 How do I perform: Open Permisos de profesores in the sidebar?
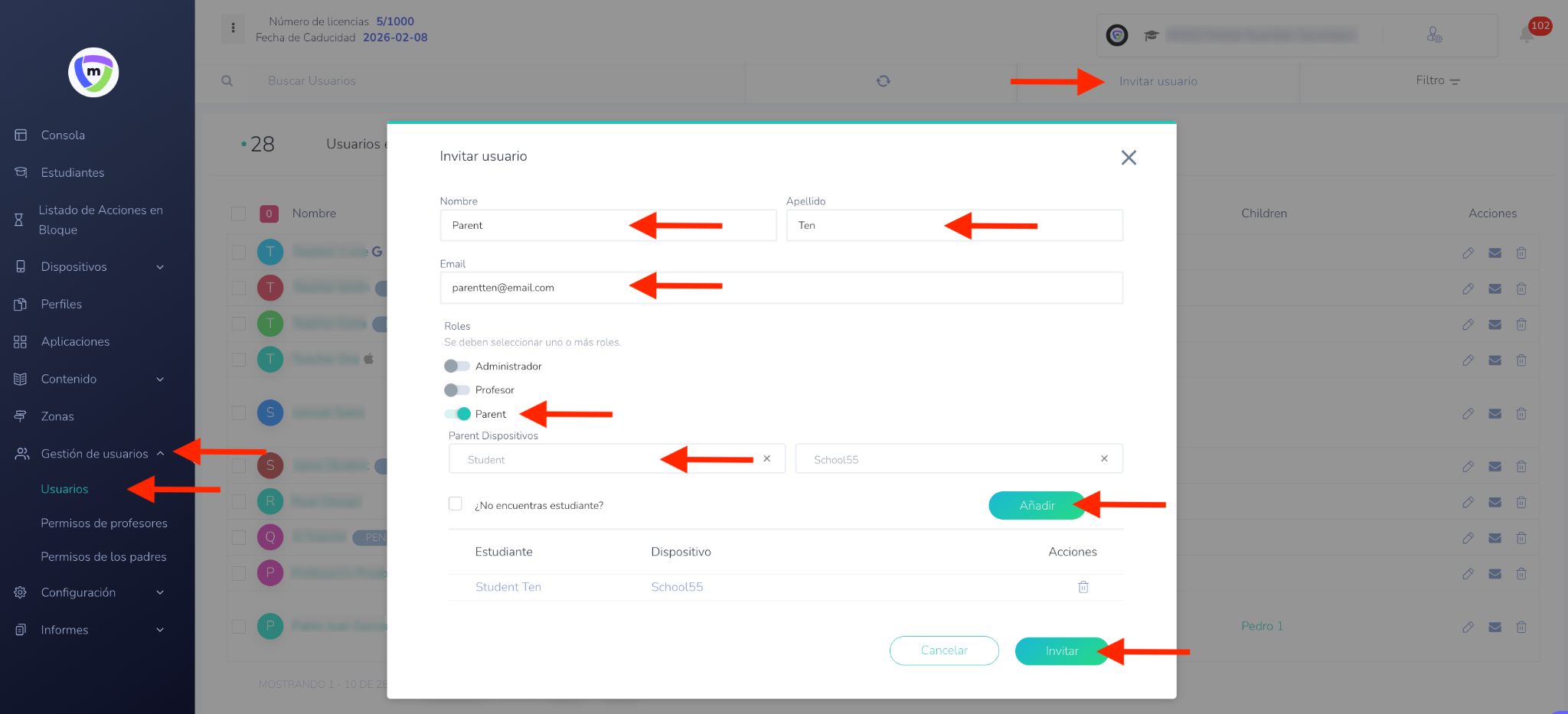[104, 523]
